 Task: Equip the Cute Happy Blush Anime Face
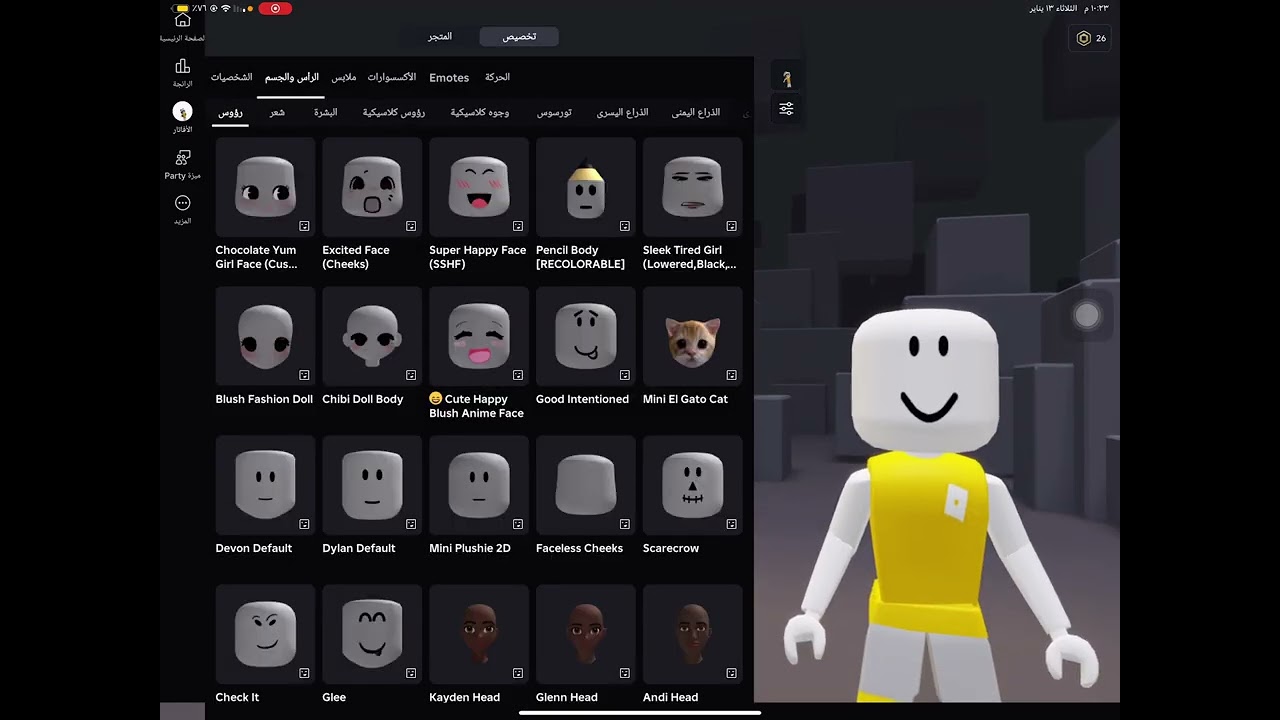tap(479, 336)
